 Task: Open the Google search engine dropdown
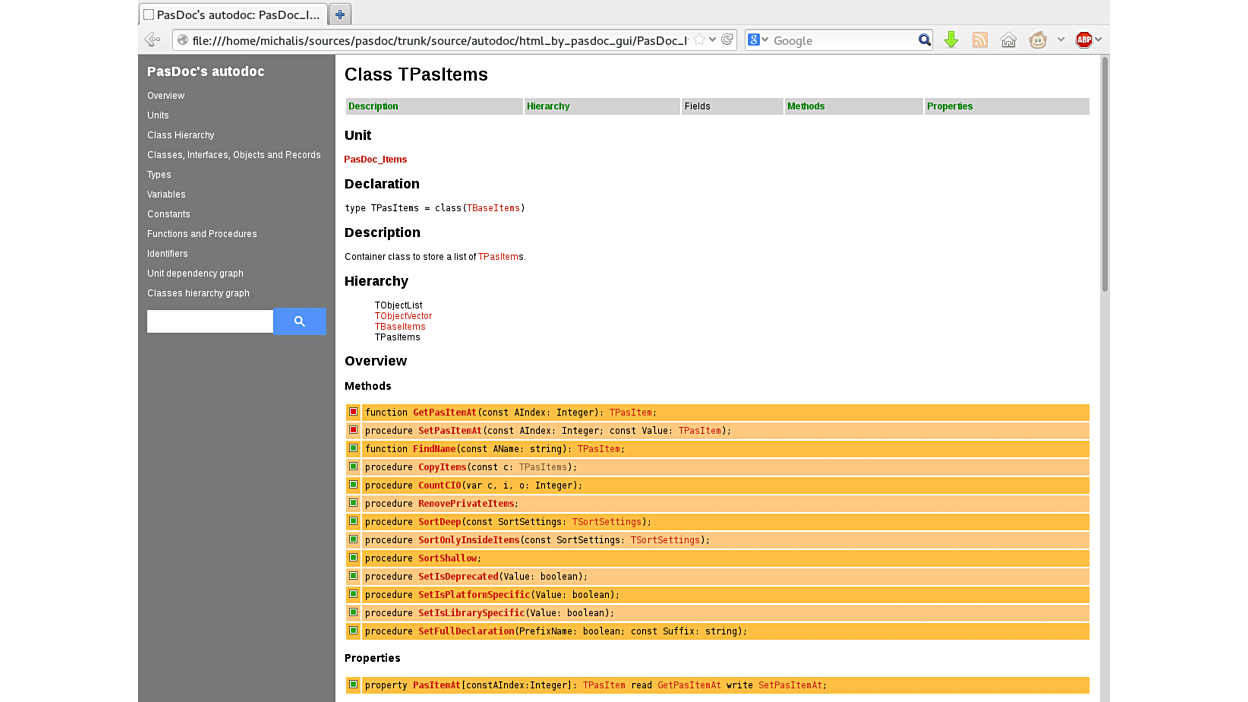pos(759,40)
